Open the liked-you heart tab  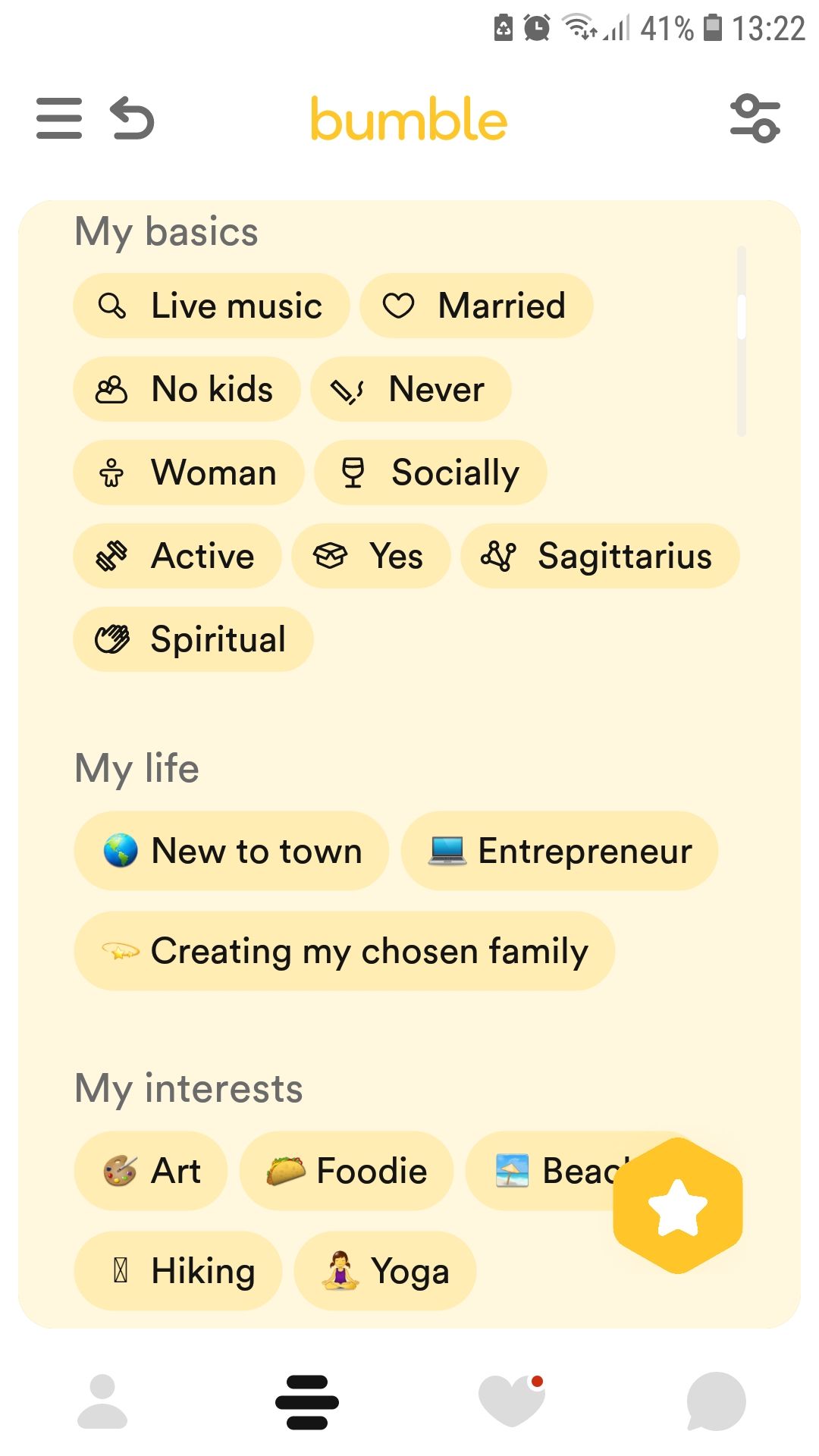coord(512,1401)
